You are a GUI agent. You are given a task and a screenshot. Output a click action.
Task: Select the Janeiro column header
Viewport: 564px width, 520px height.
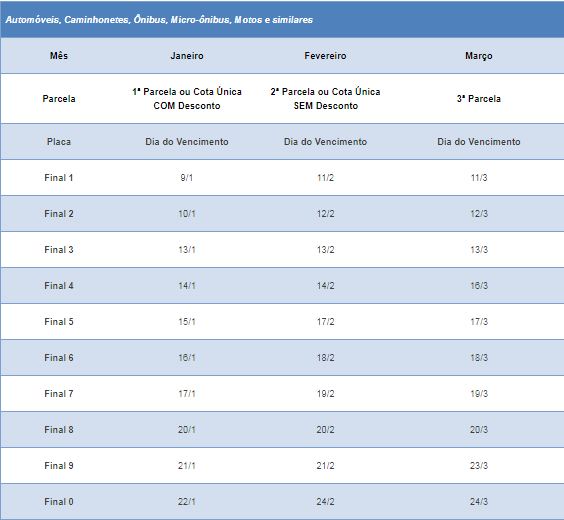[187, 56]
